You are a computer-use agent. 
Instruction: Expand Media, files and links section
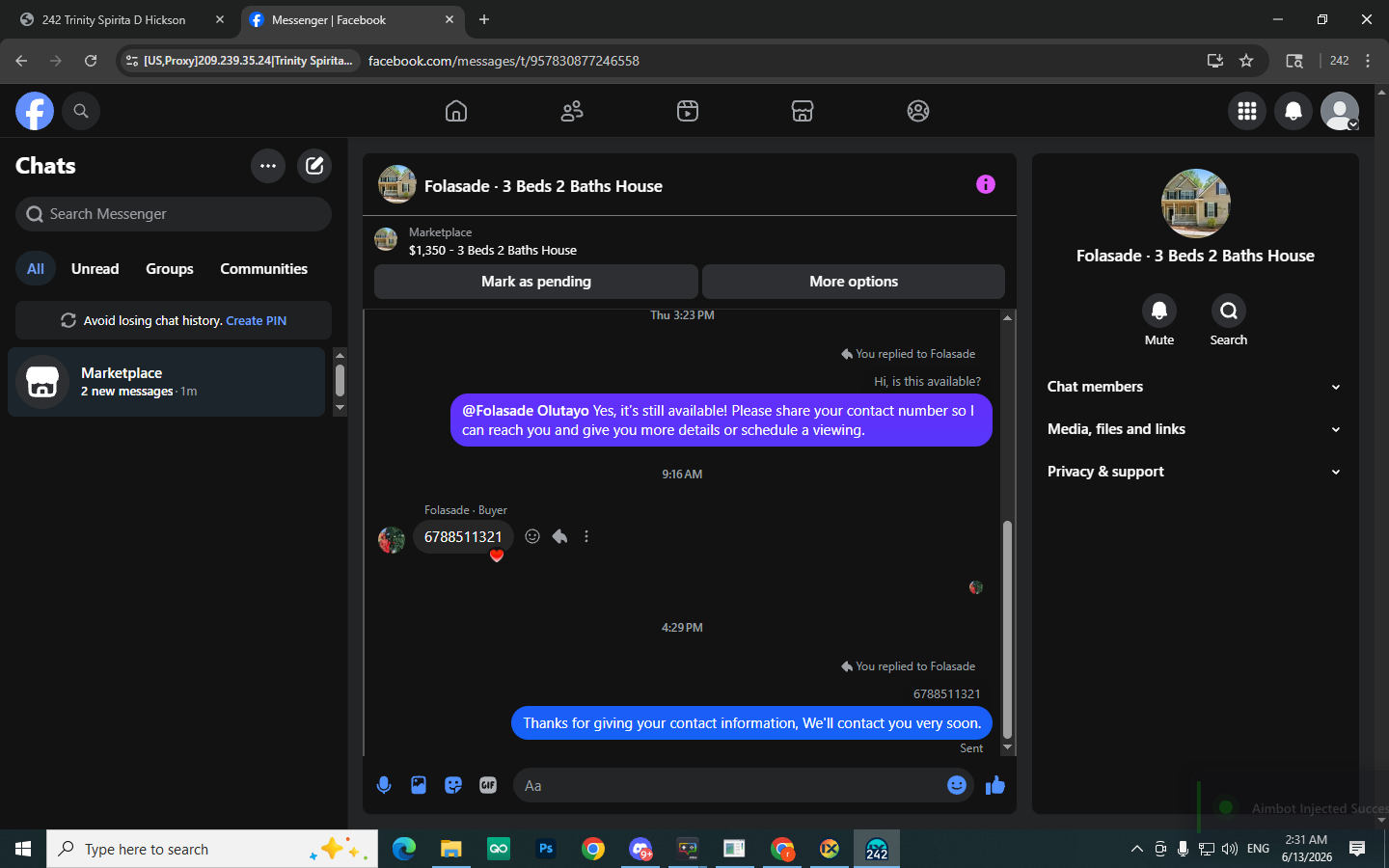[x=1194, y=429]
